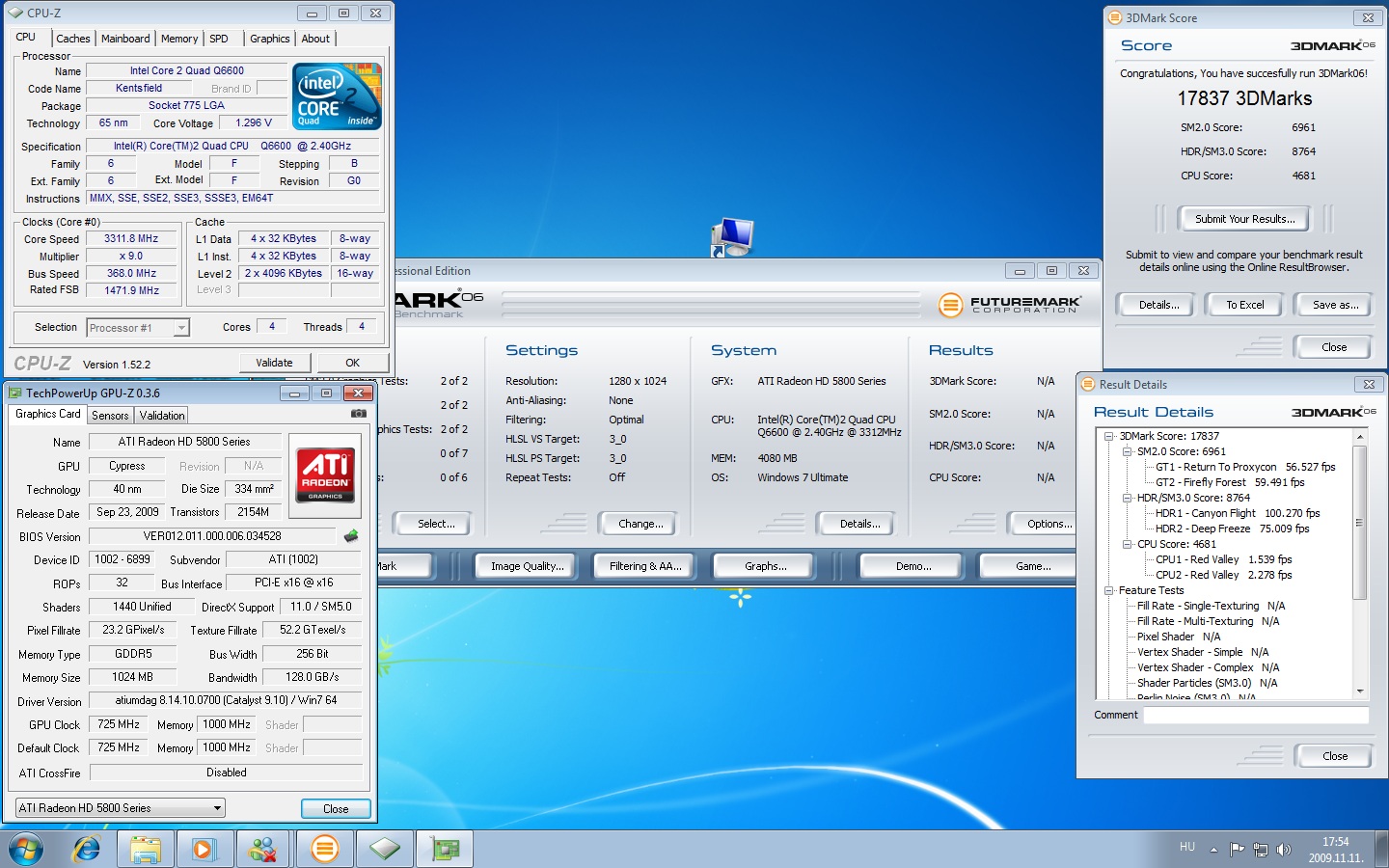Click the CPU-Z title bar icon

pos(15,13)
